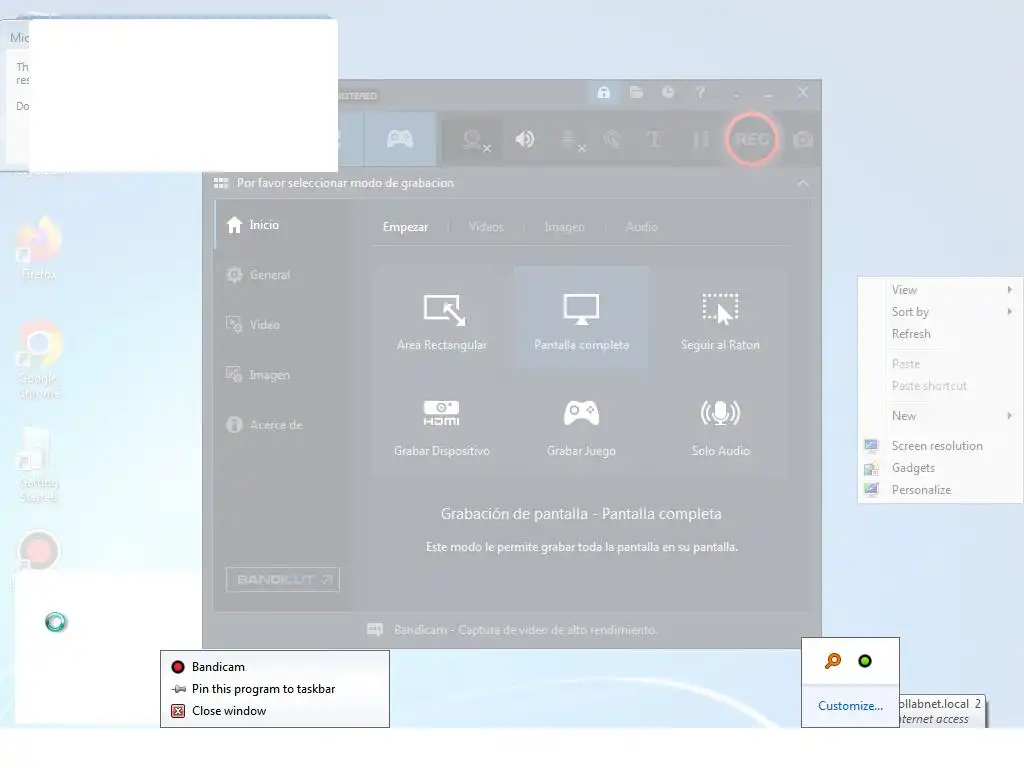Select the game recording mode gamepad tab
Screen dimensions: 1024x768
point(400,138)
